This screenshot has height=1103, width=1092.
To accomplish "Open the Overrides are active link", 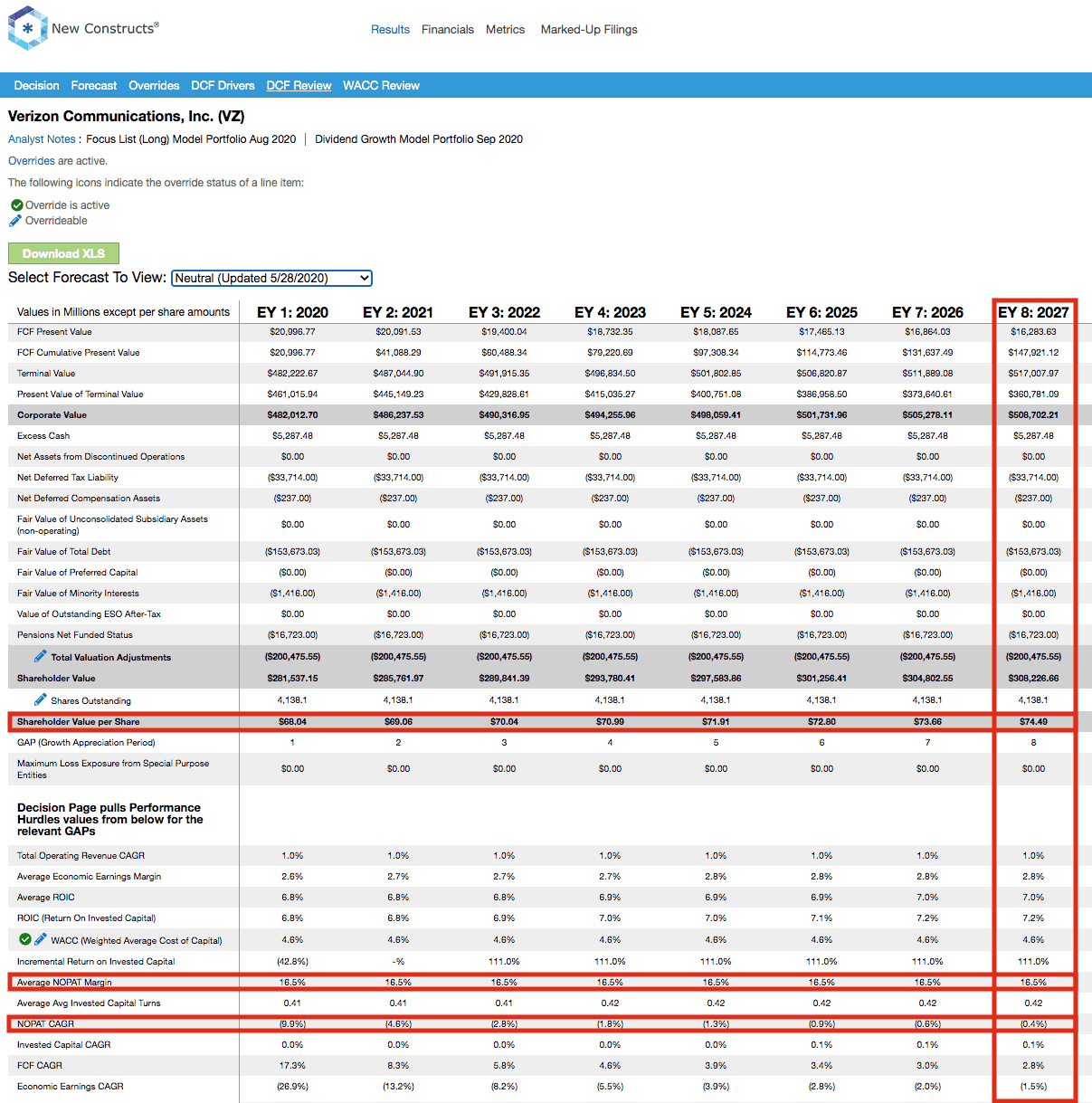I will [32, 161].
